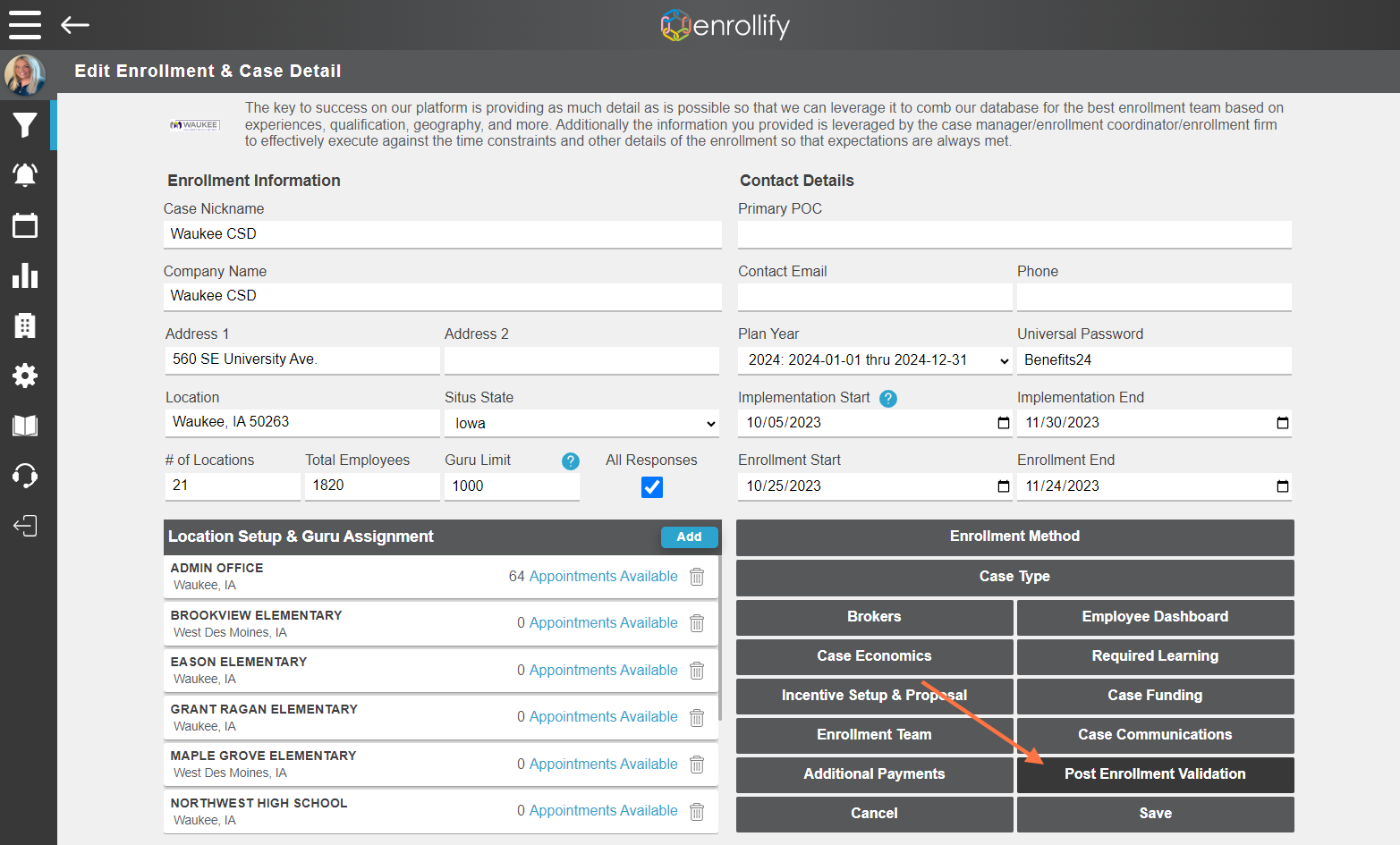Open the Enrollment Method section
The image size is (1400, 845).
tap(1015, 537)
